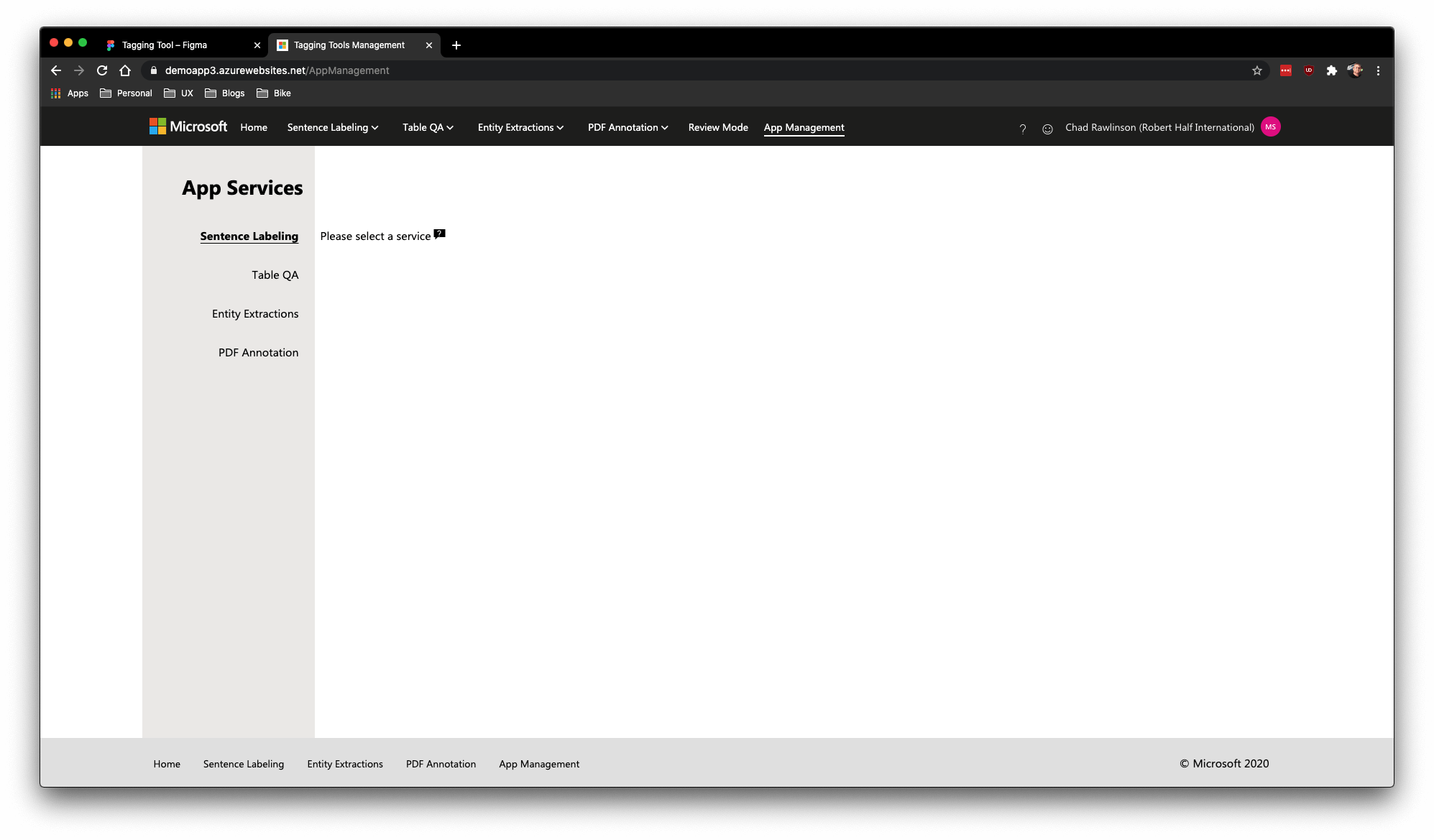This screenshot has height=840, width=1434.
Task: Open the PDF Annotation navbar dropdown
Action: [628, 127]
